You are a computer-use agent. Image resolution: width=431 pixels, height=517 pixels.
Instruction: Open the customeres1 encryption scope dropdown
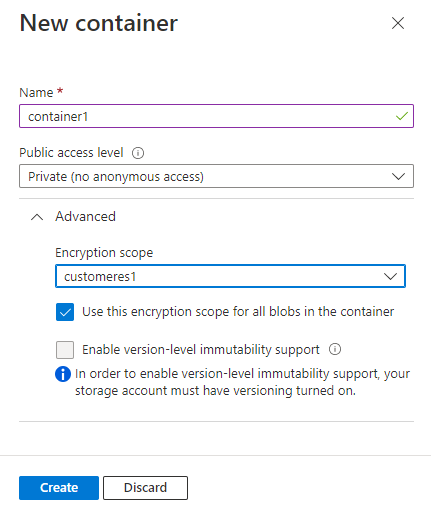pos(230,276)
